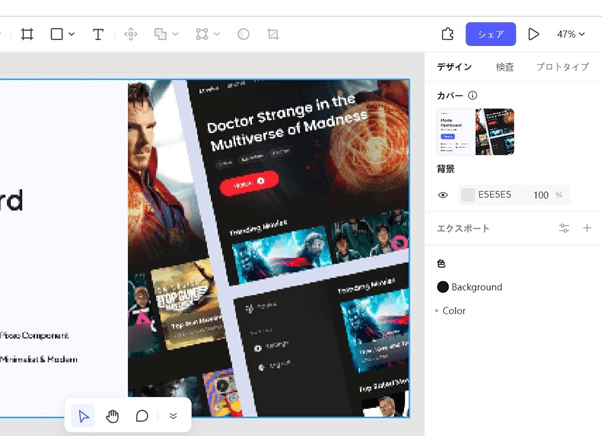Select the Rectangle shape tool
Screen dimensions: 602x436
[x=57, y=34]
